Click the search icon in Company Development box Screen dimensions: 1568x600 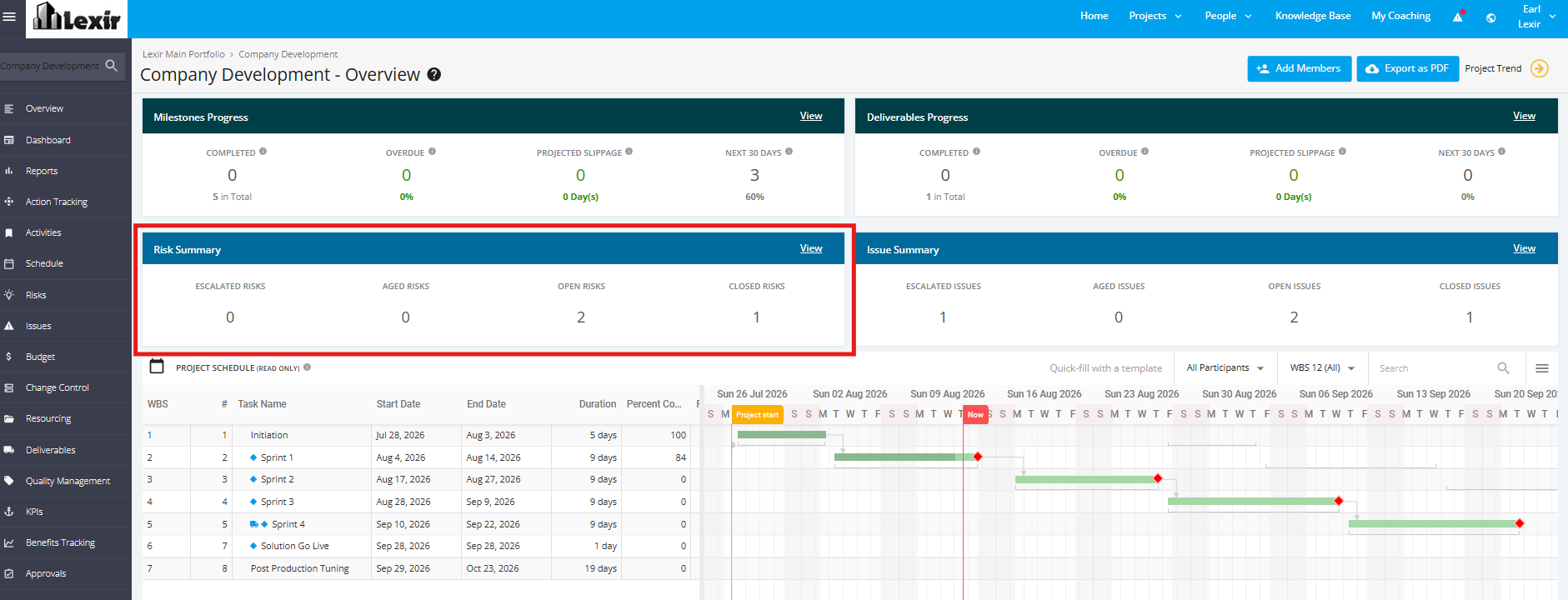112,65
